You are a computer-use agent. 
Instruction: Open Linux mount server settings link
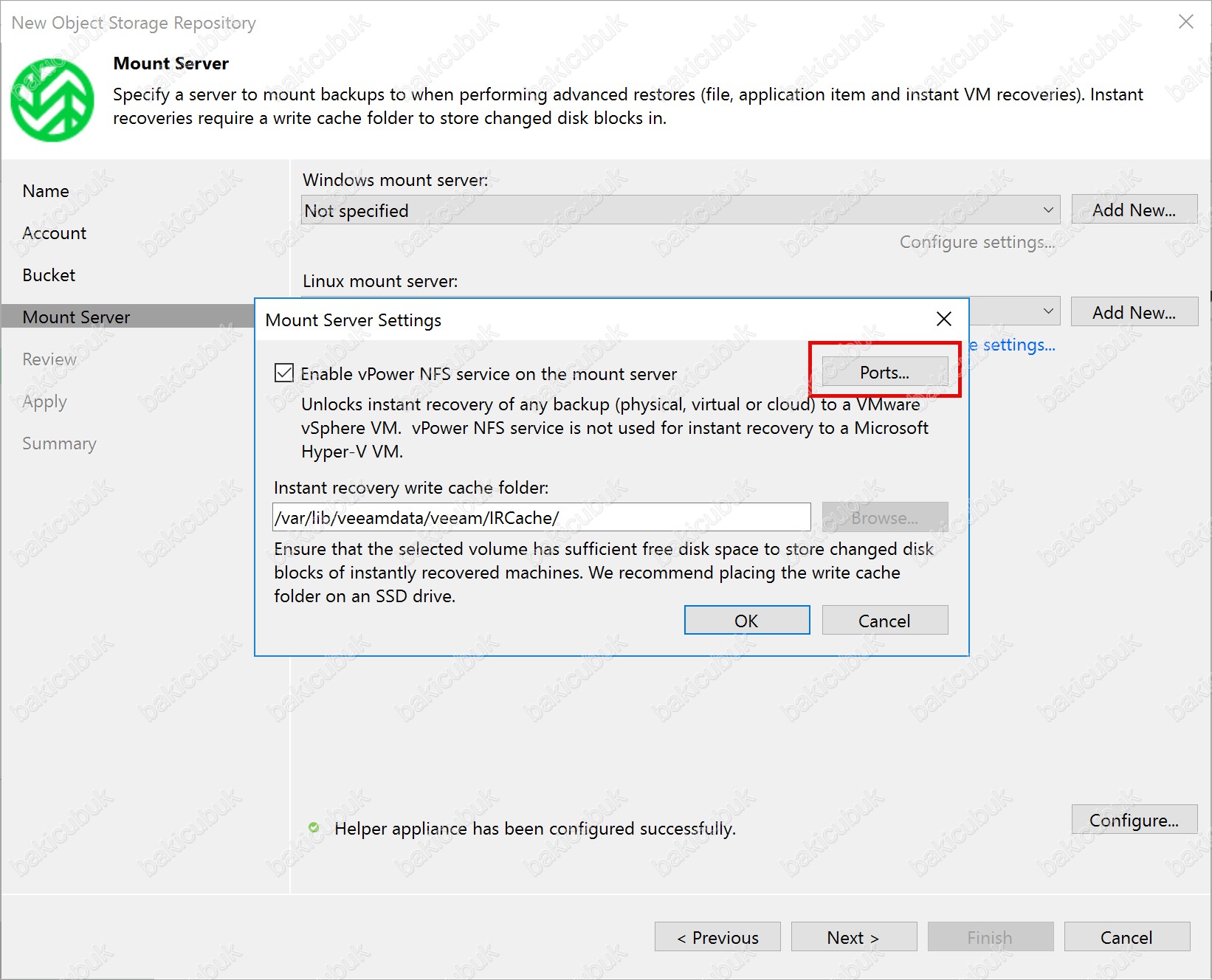click(x=1015, y=345)
